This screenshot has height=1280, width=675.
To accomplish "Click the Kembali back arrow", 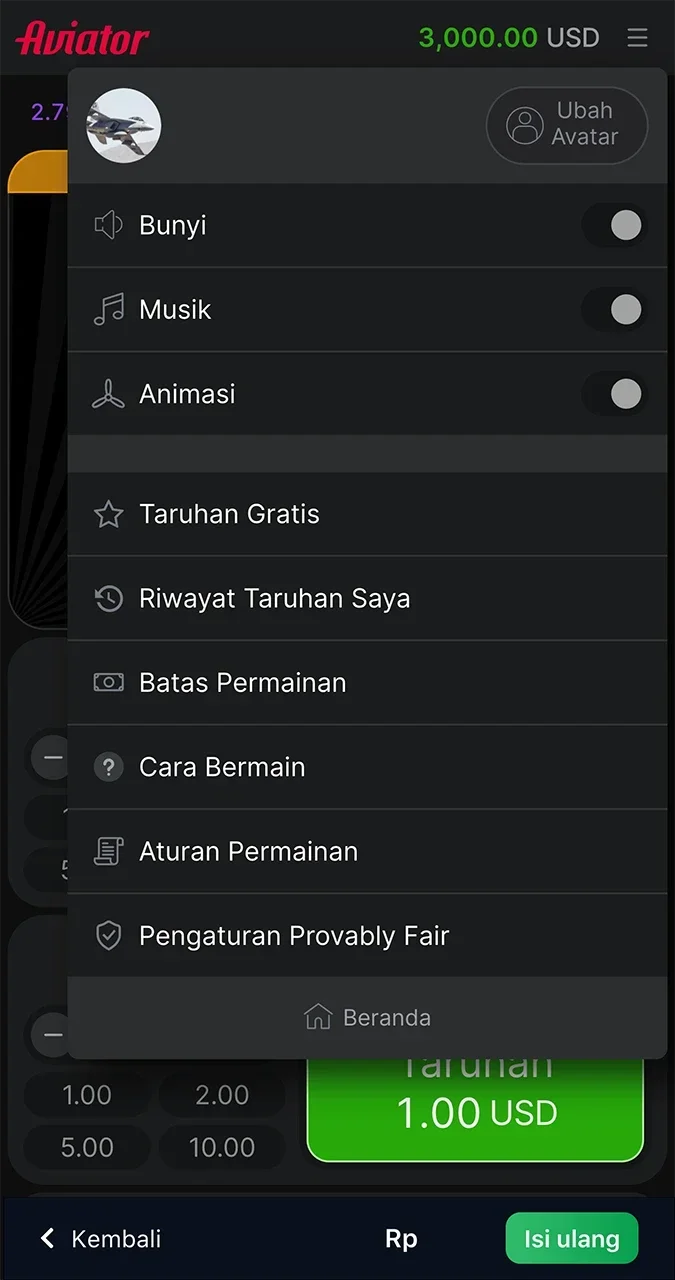I will tap(46, 1238).
